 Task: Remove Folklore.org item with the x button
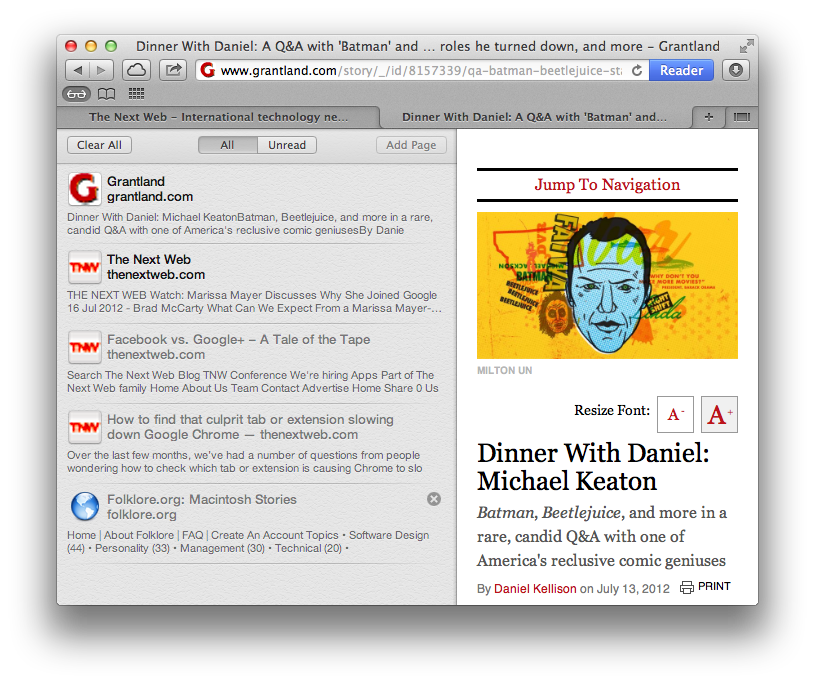pyautogui.click(x=434, y=499)
